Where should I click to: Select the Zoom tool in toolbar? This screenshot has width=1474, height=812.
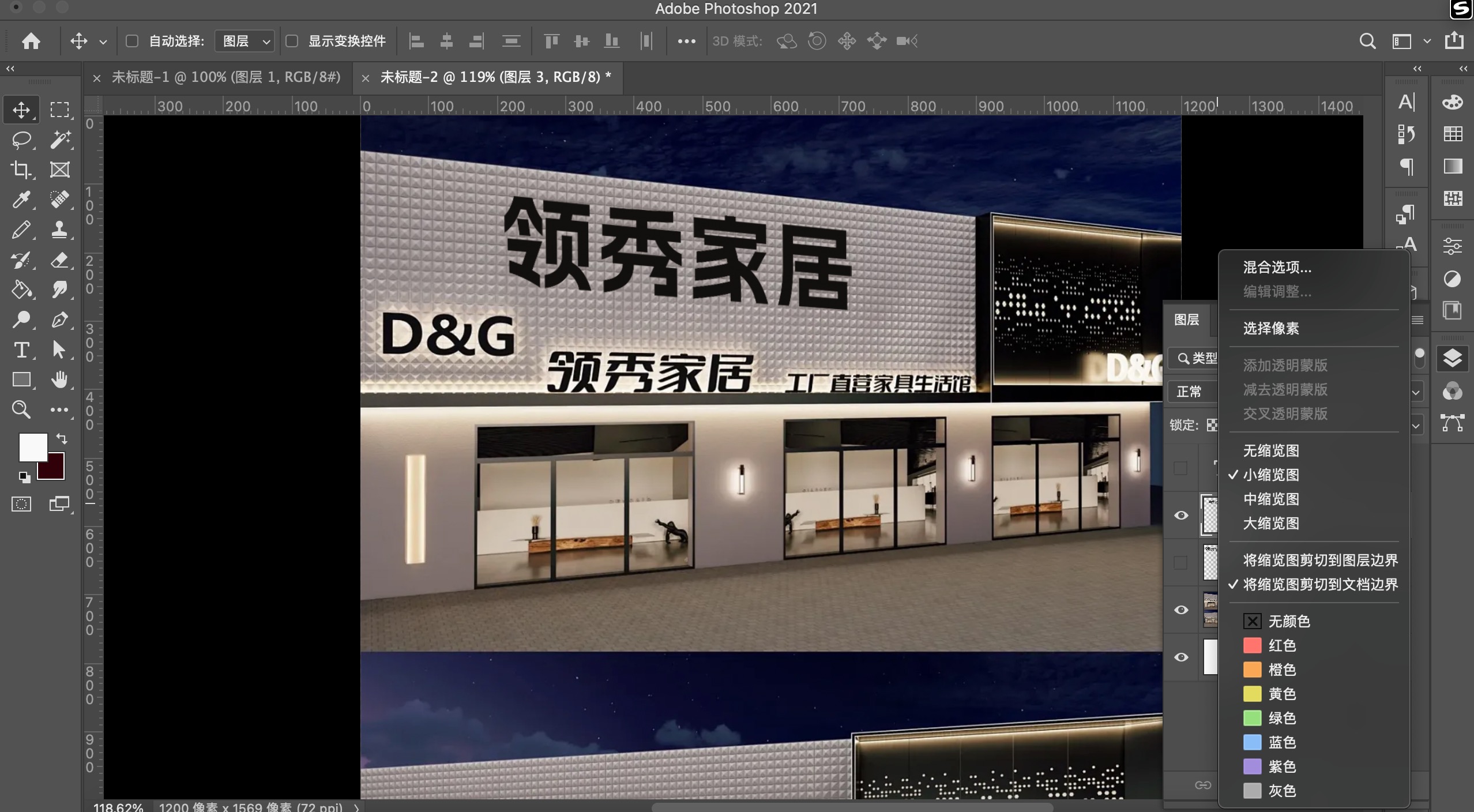[21, 409]
